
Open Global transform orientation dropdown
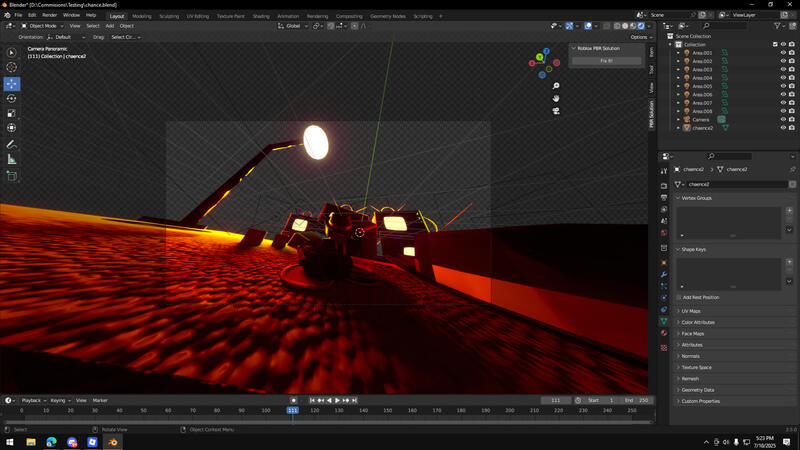pos(293,26)
